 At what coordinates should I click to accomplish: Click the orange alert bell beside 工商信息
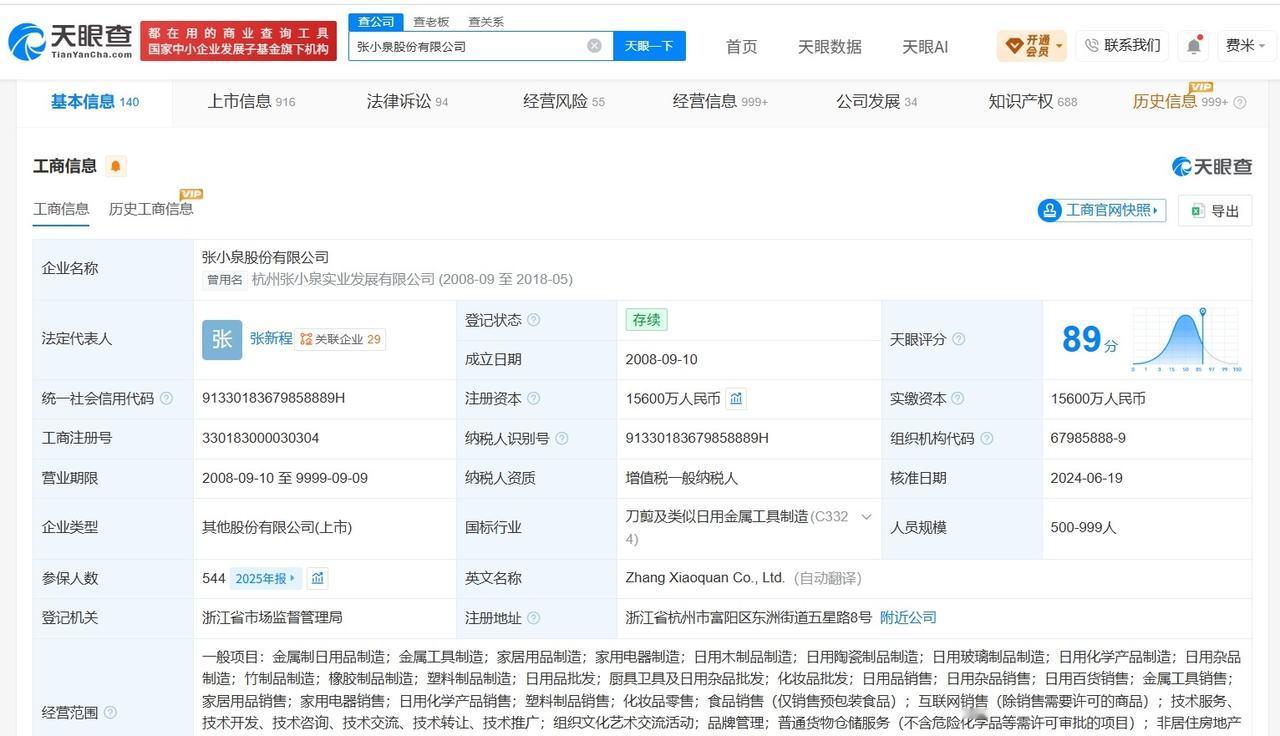116,166
